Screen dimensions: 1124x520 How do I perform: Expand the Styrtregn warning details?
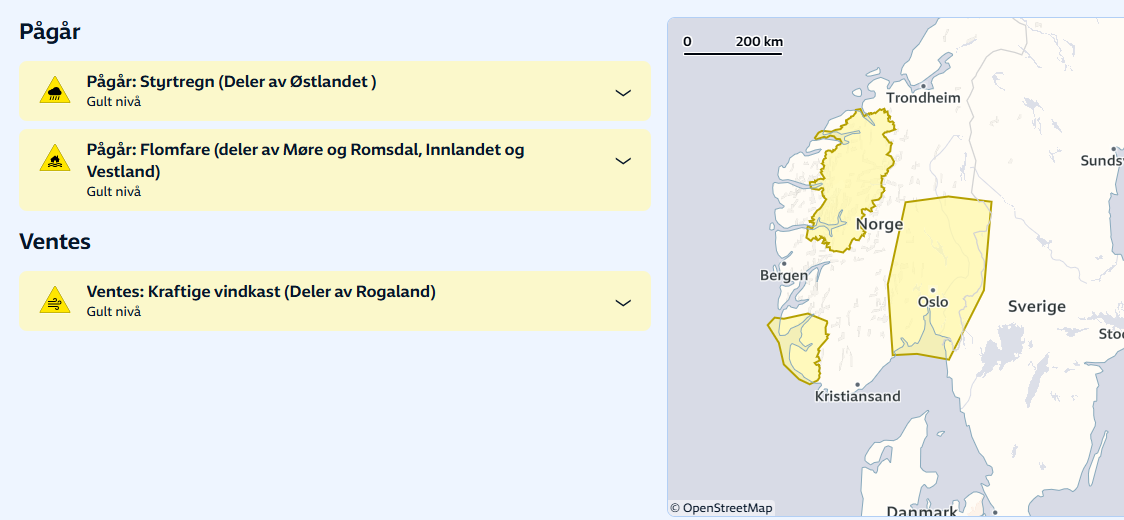point(623,92)
